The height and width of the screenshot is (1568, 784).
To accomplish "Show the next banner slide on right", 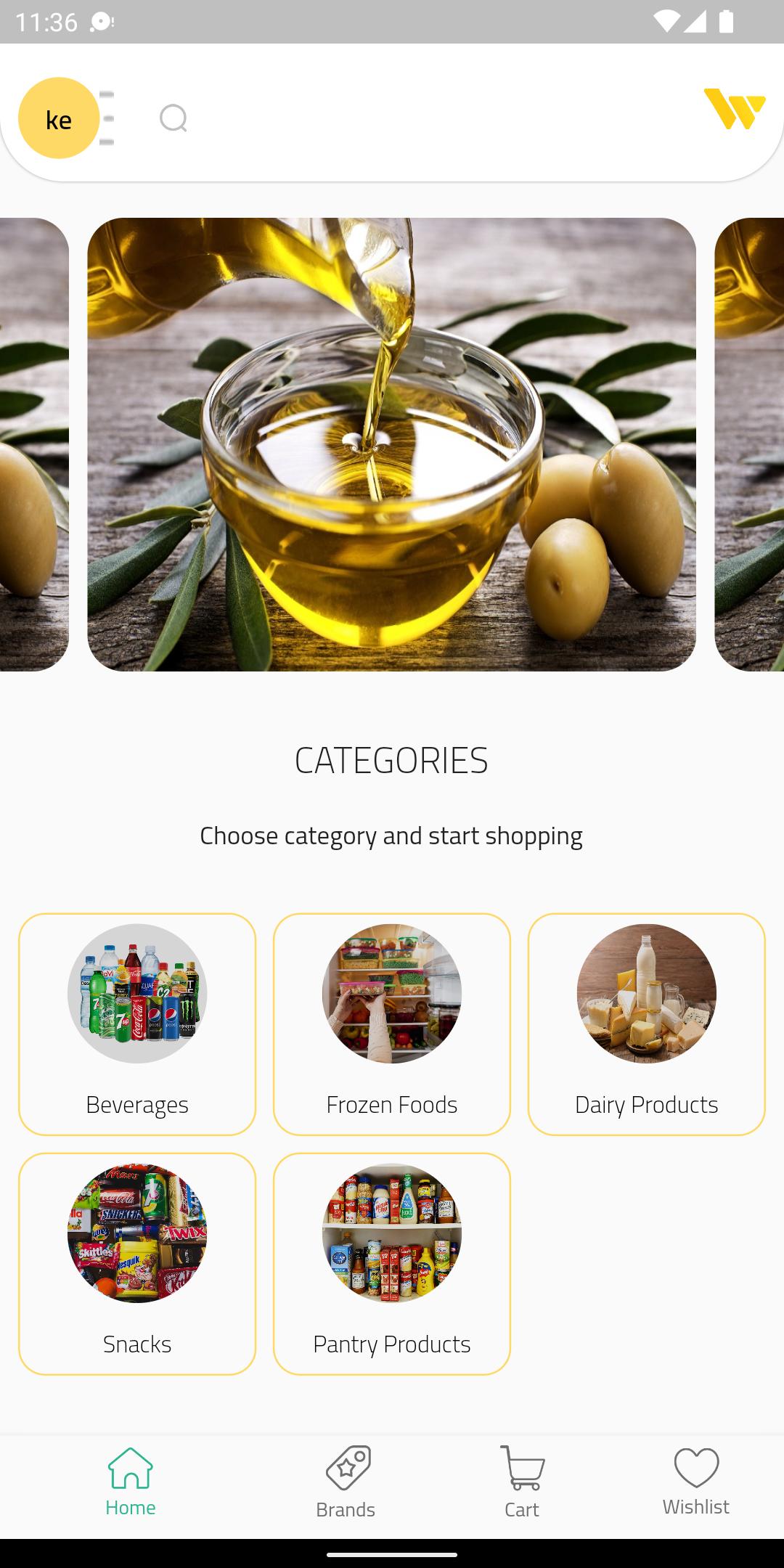I will tap(749, 444).
